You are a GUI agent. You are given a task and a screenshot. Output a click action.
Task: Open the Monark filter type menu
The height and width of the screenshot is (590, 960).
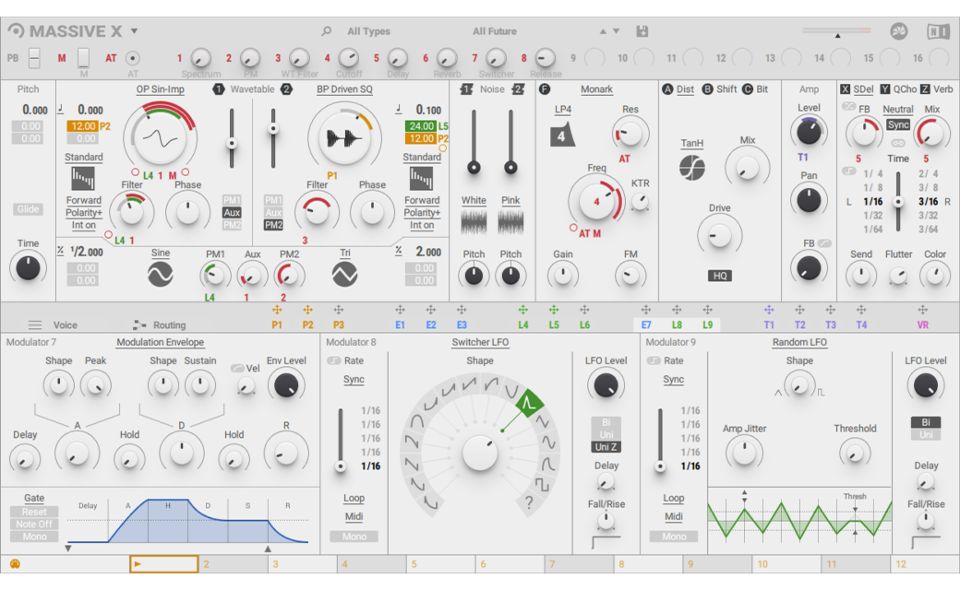[596, 89]
